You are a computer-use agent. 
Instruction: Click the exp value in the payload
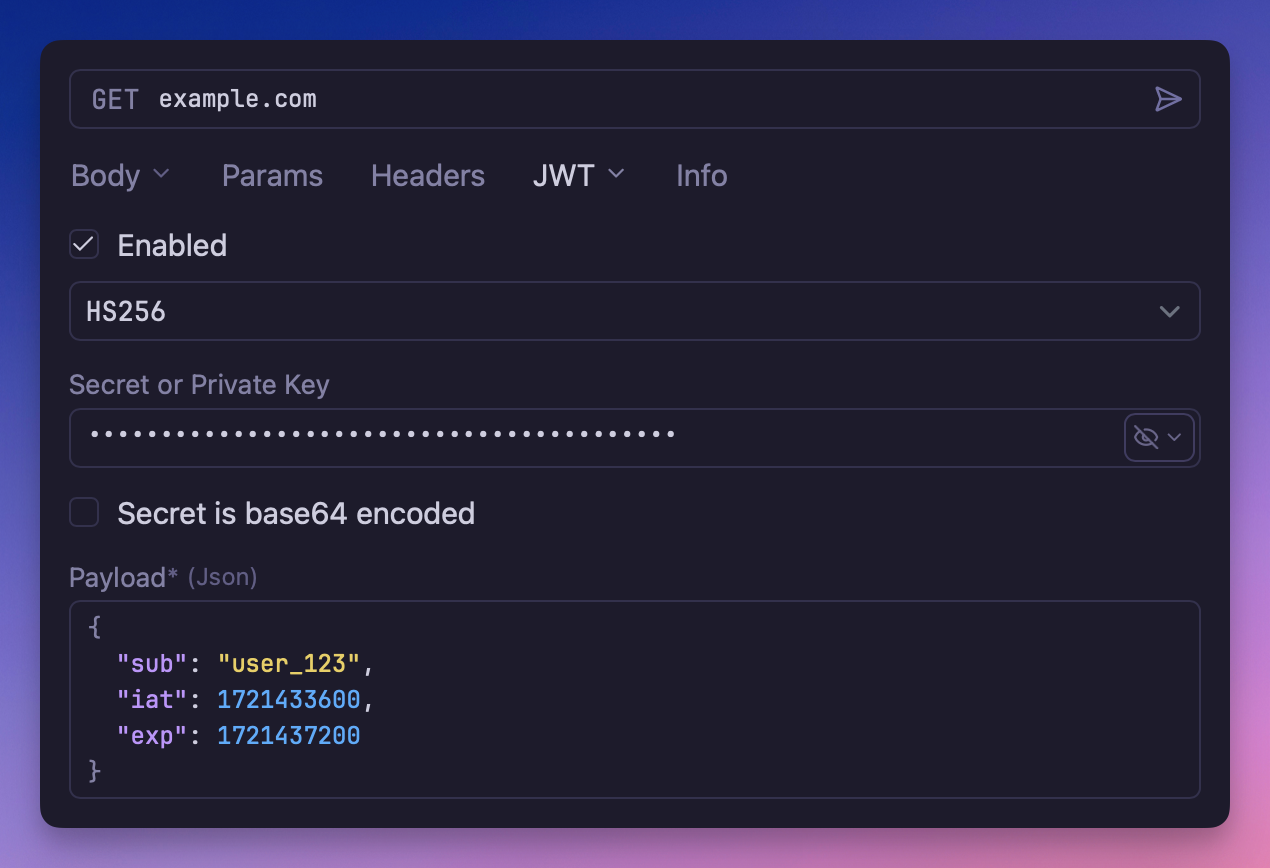289,735
